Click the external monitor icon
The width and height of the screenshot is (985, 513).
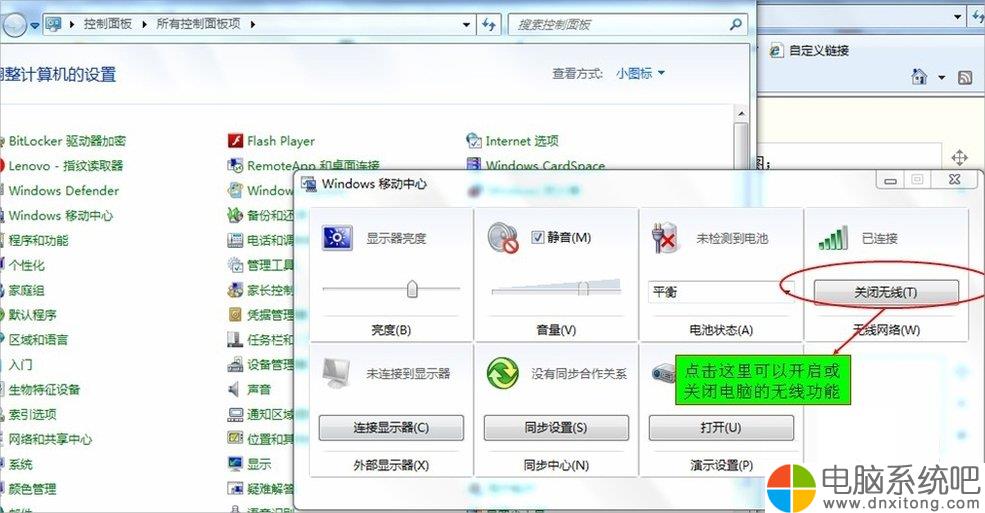click(336, 374)
